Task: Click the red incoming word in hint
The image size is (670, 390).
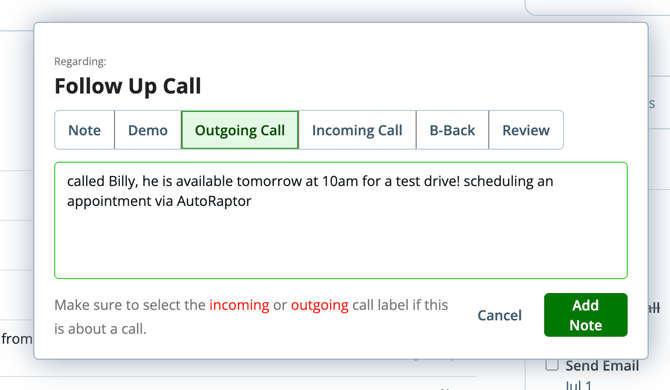Action: 239,305
